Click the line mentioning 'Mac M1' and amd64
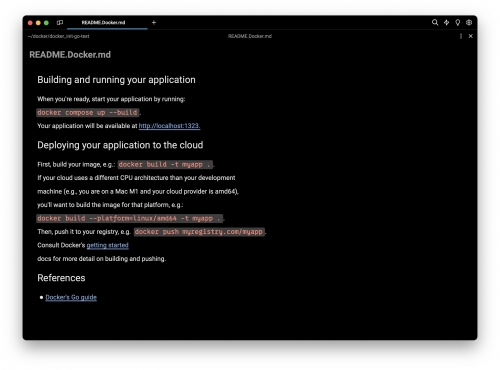The height and width of the screenshot is (370, 500). tap(138, 191)
